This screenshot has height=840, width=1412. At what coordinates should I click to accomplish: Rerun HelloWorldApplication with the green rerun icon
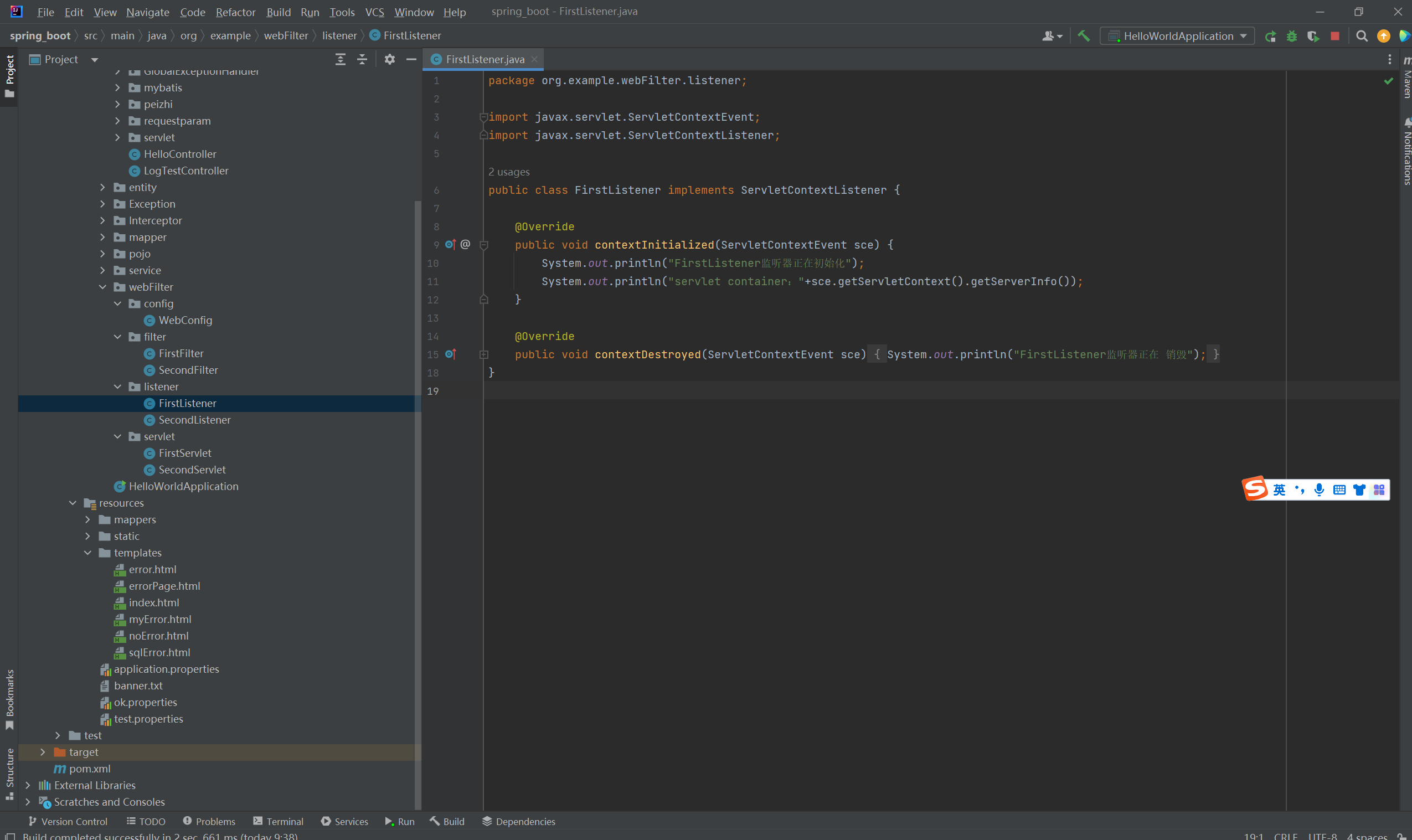1270,36
